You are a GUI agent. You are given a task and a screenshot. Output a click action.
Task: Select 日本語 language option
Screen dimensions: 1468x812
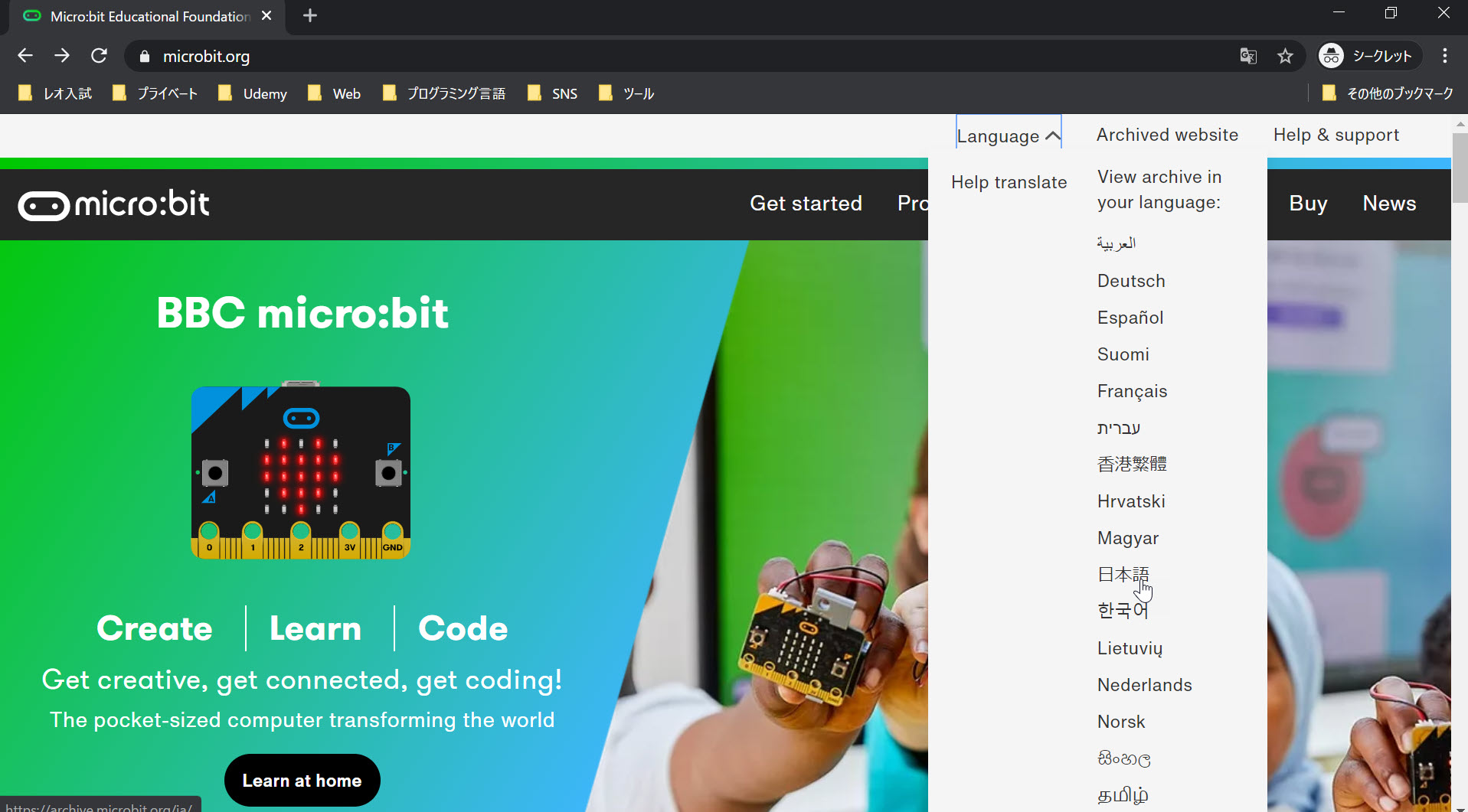tap(1123, 574)
